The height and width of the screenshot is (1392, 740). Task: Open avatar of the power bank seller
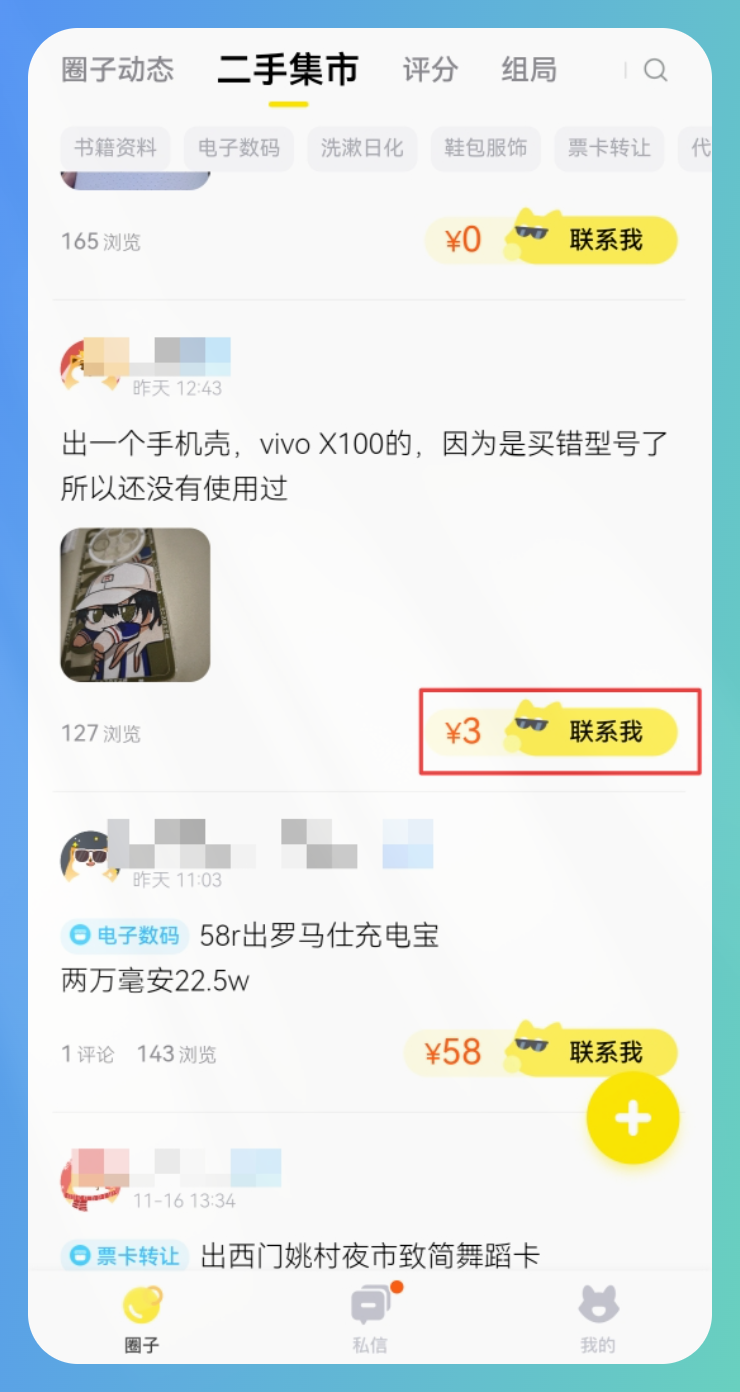point(86,856)
